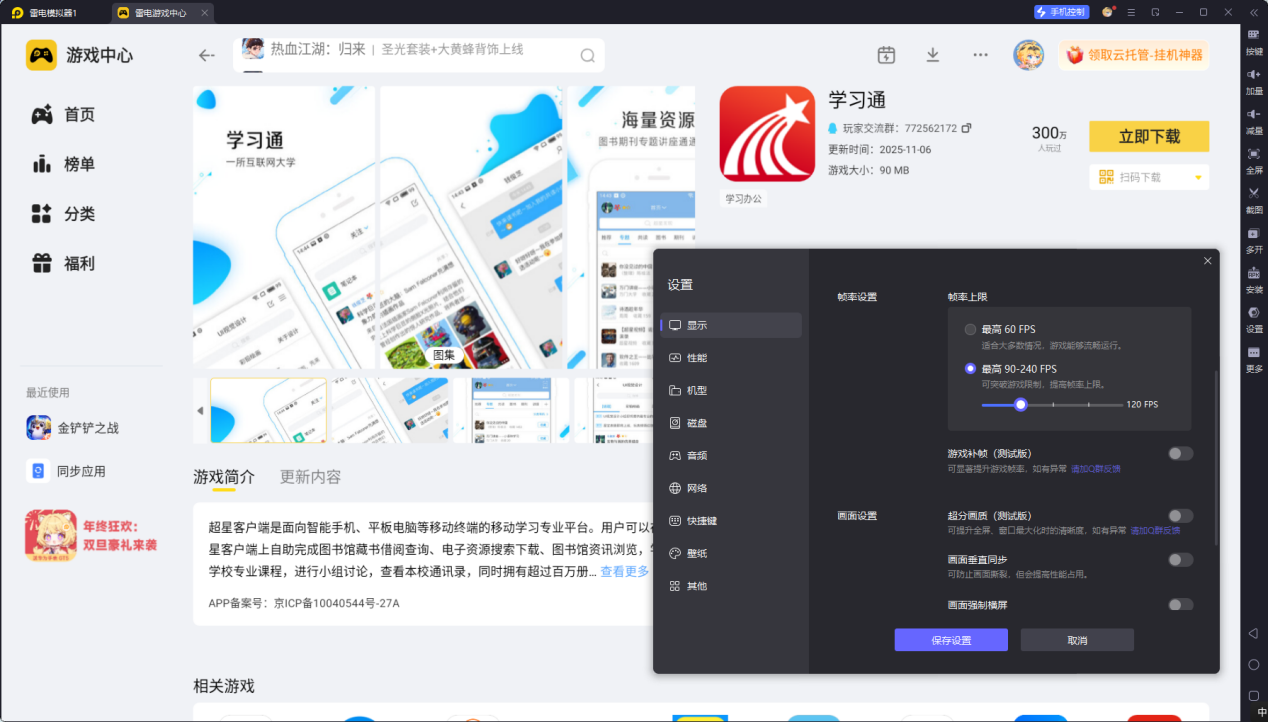Open 分类 in the left navigation

64,214
